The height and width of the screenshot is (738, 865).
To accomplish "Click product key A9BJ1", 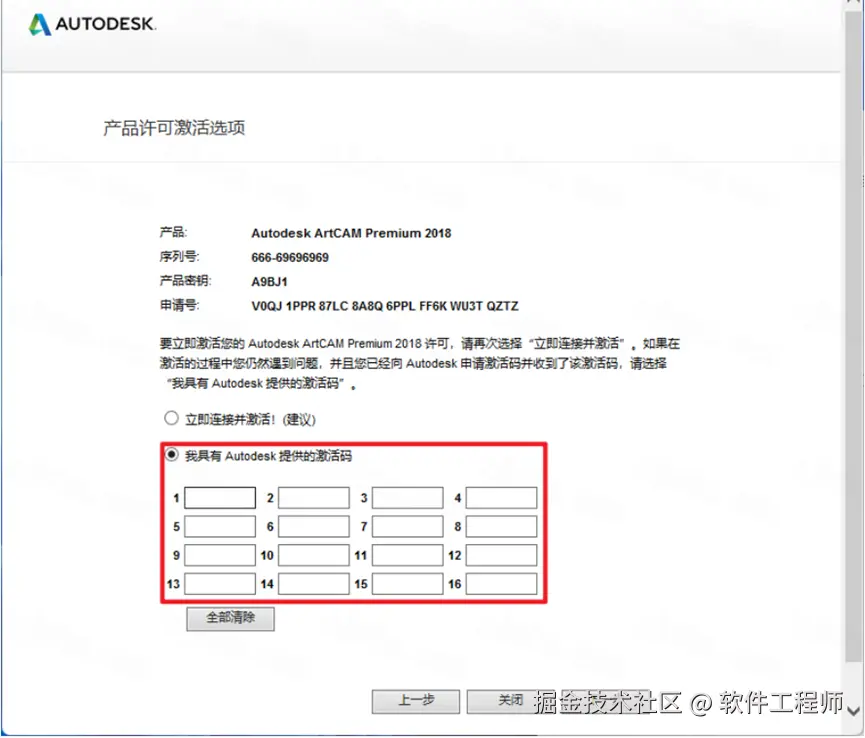I will 269,282.
